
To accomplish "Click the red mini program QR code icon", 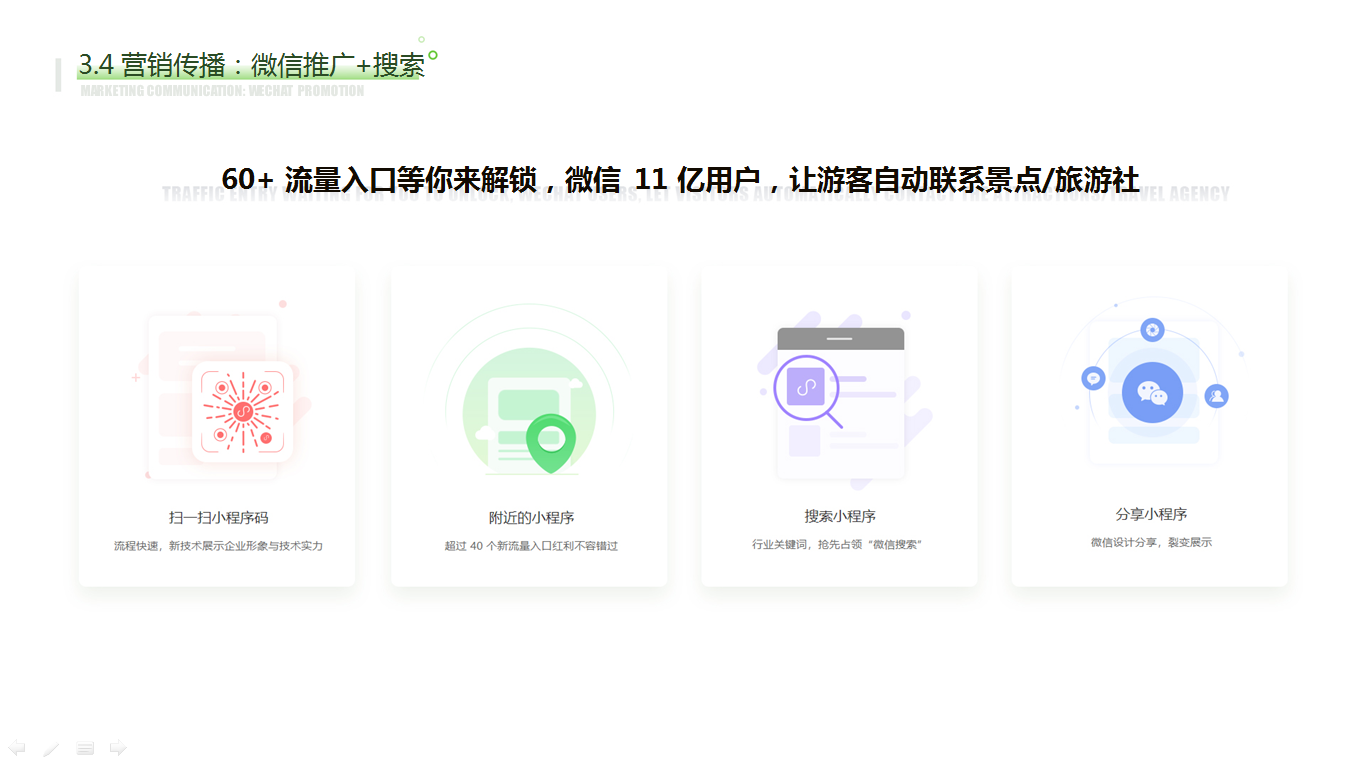I will 242,411.
